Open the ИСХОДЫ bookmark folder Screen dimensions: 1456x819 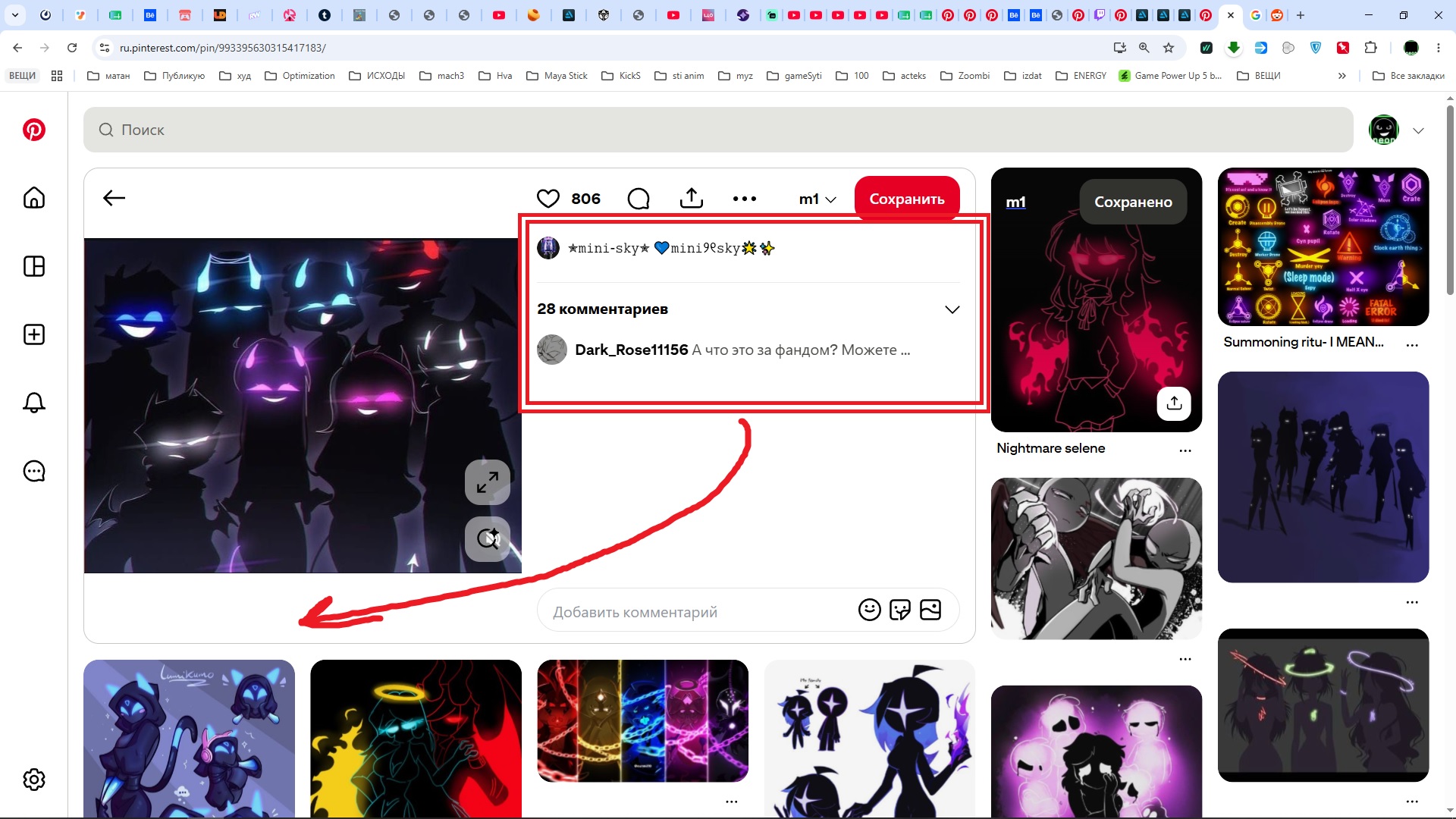pos(377,76)
